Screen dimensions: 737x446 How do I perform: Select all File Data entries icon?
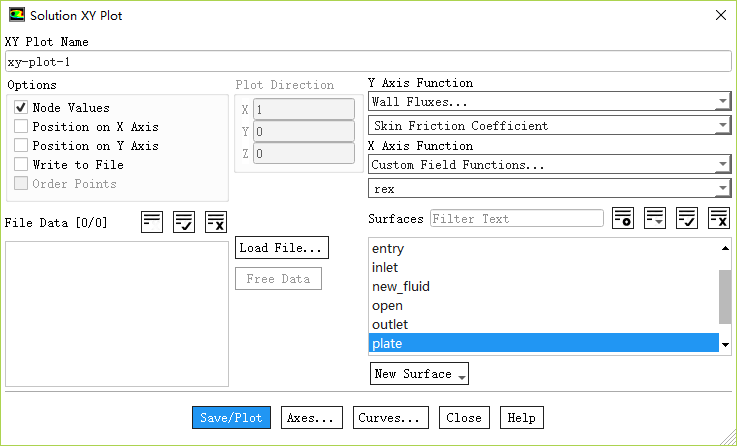[184, 222]
